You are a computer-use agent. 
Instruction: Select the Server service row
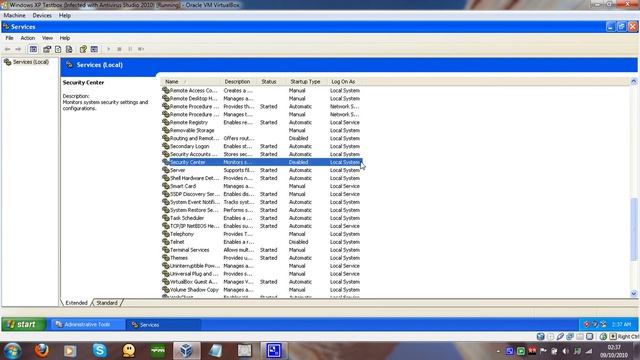(x=261, y=170)
